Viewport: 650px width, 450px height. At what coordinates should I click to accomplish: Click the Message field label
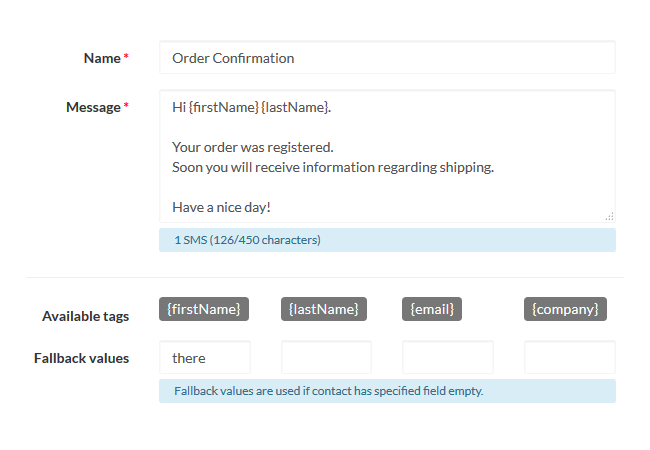coord(93,107)
